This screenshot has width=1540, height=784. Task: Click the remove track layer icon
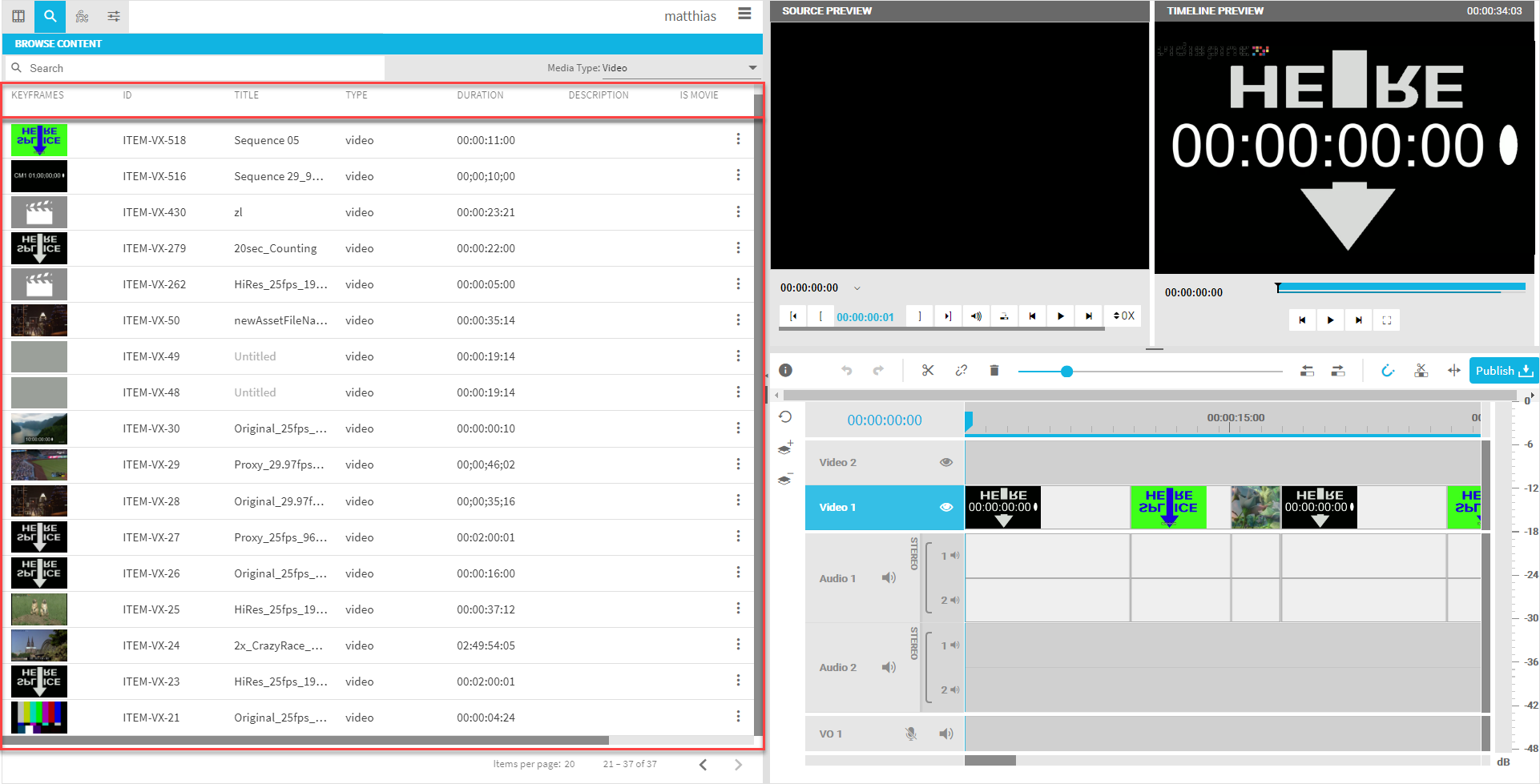tap(785, 479)
